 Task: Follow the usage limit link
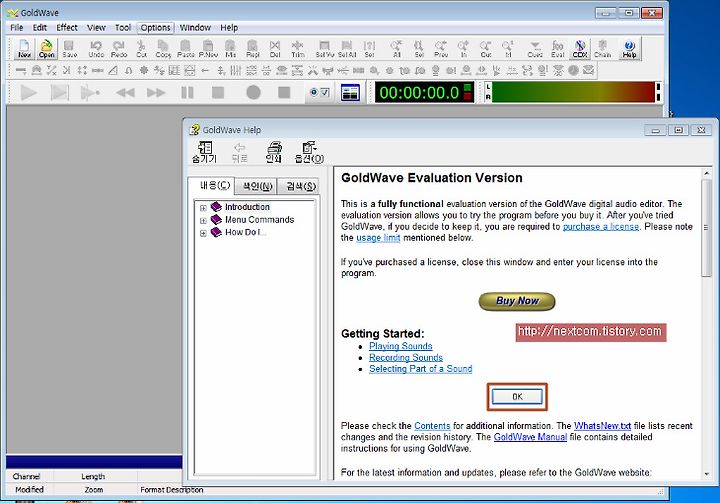point(378,238)
